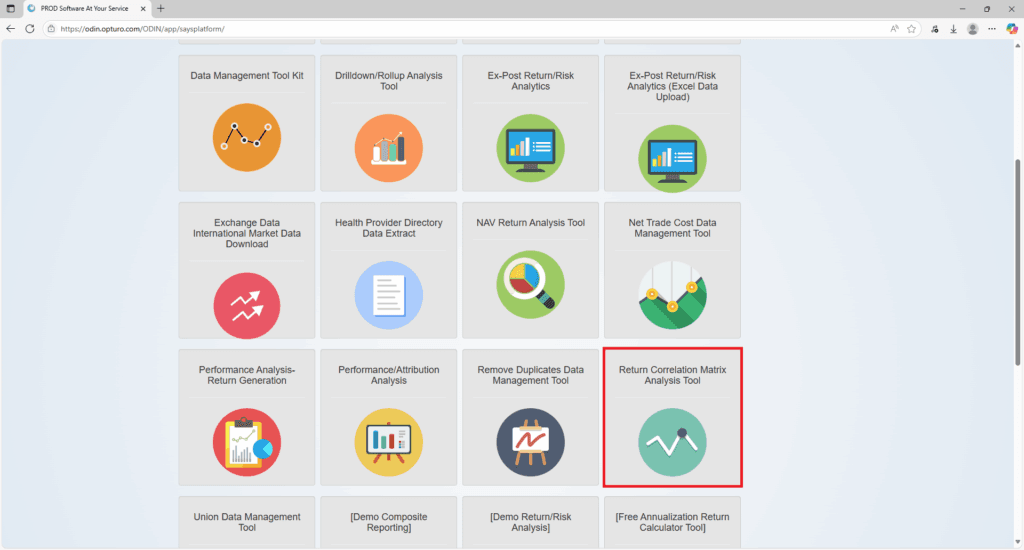Click the Union Data Management Tool title
This screenshot has width=1024, height=550.
(246, 522)
